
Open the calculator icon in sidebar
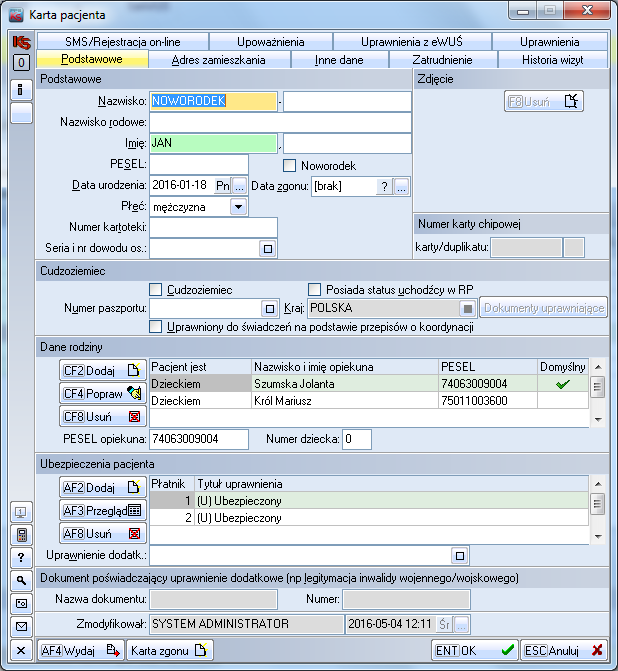coord(21,534)
